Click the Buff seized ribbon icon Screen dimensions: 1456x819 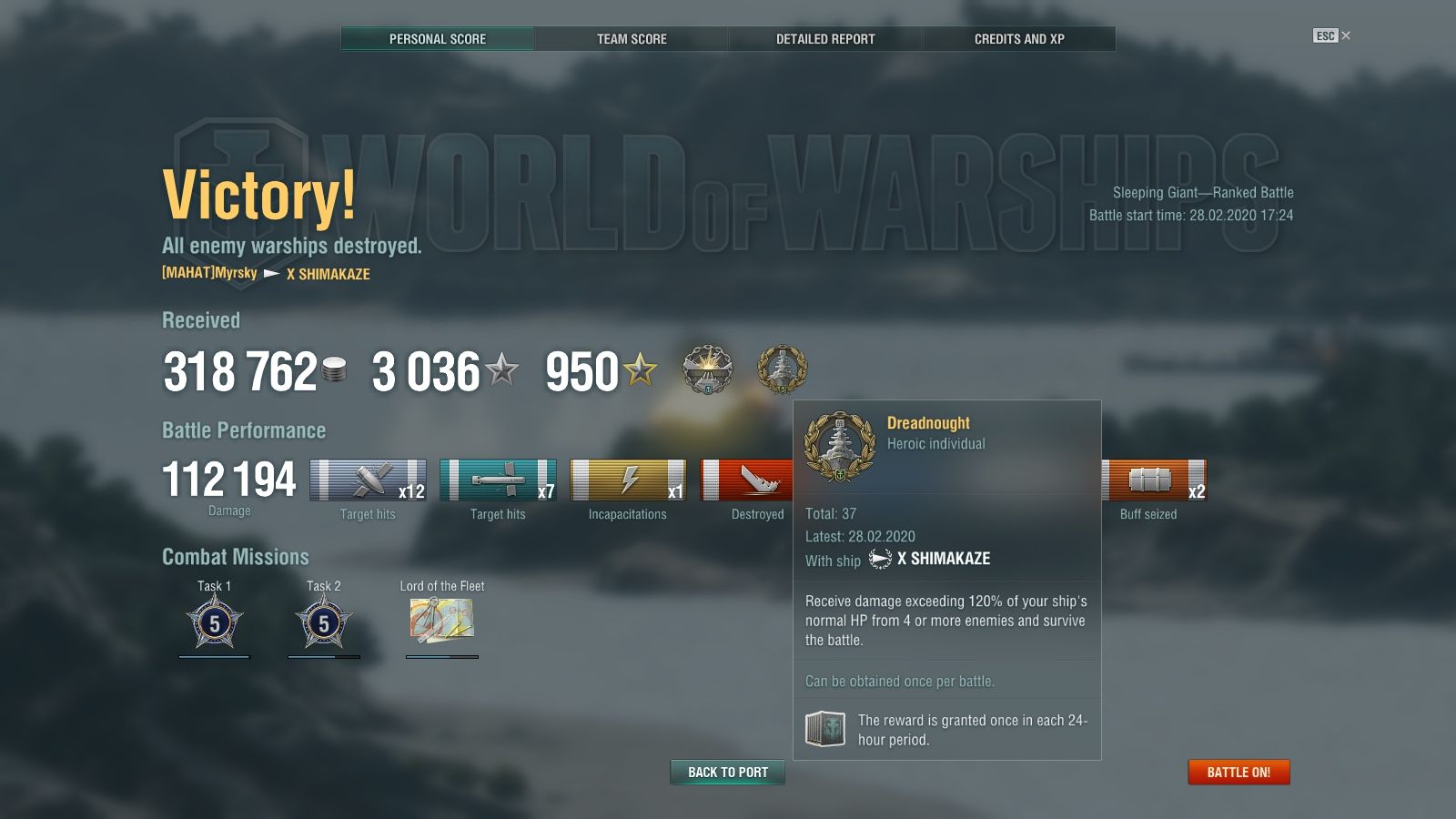(1154, 480)
